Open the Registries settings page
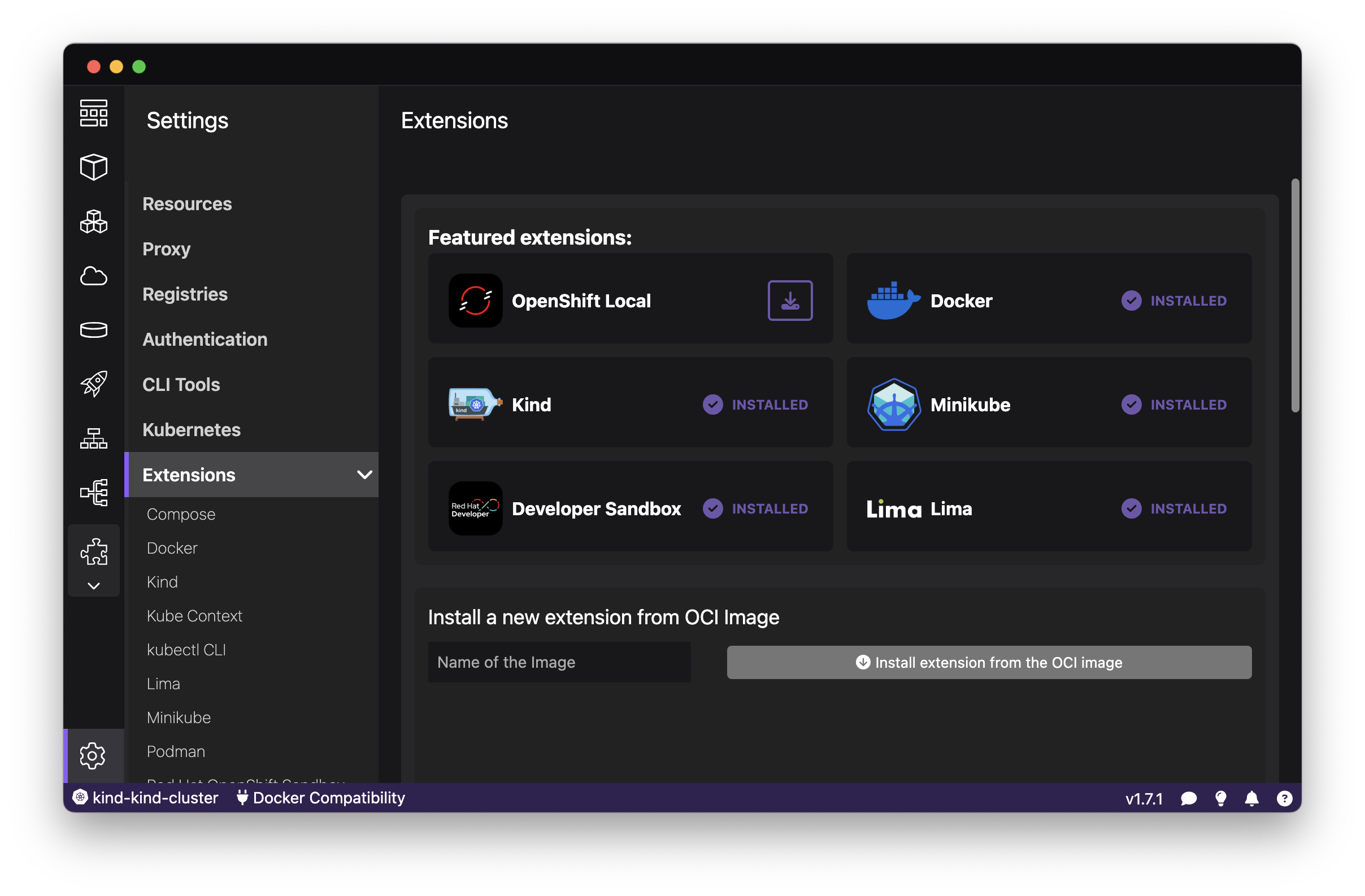 (x=185, y=294)
